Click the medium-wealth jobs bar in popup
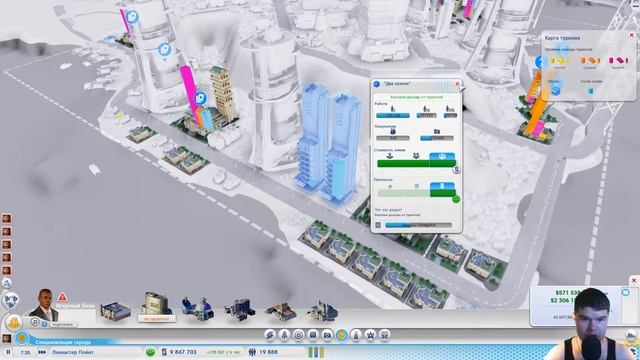The height and width of the screenshot is (360, 640). (x=427, y=116)
